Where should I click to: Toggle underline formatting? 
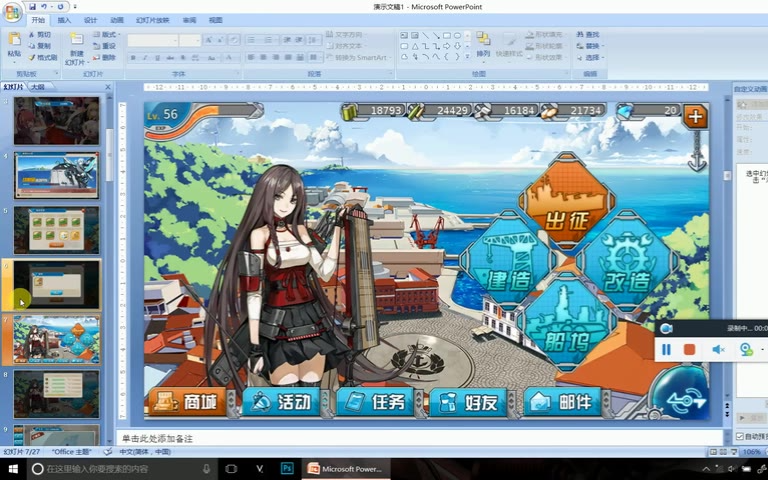point(157,58)
